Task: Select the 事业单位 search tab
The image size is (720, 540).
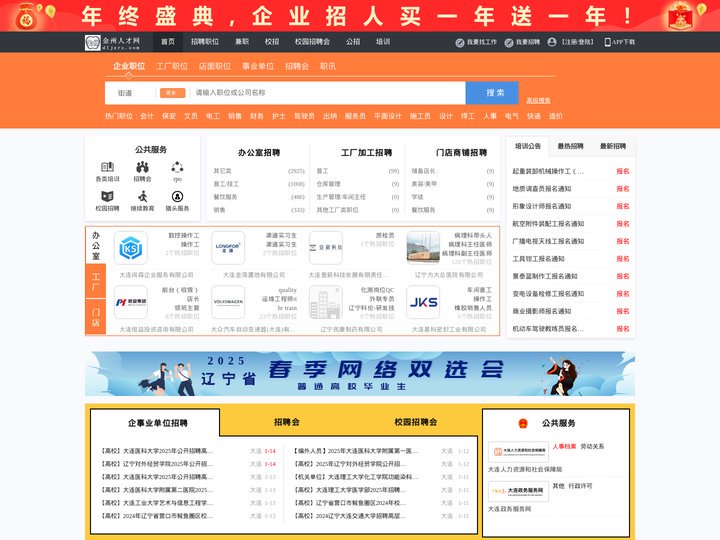Action: pyautogui.click(x=258, y=66)
